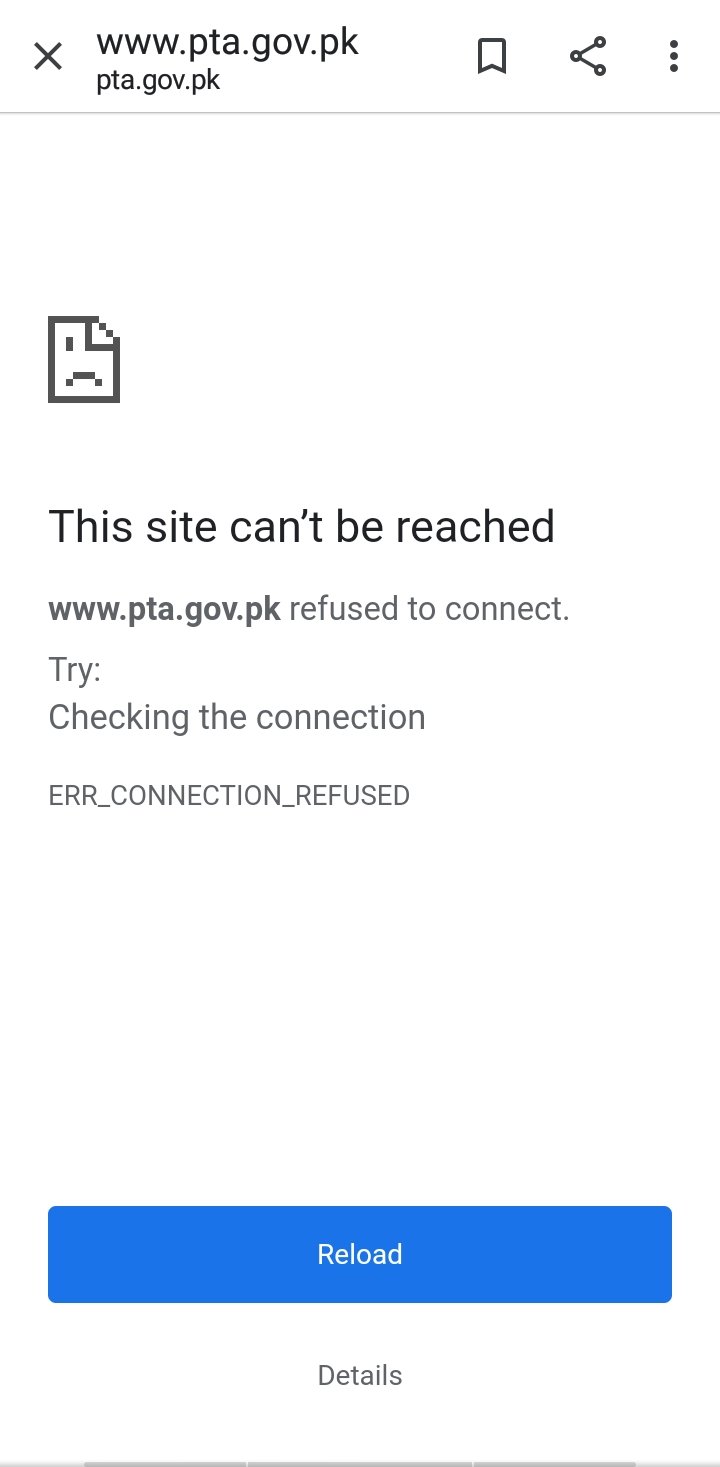Open the three-dot overflow menu
The image size is (720, 1467).
pyautogui.click(x=674, y=56)
